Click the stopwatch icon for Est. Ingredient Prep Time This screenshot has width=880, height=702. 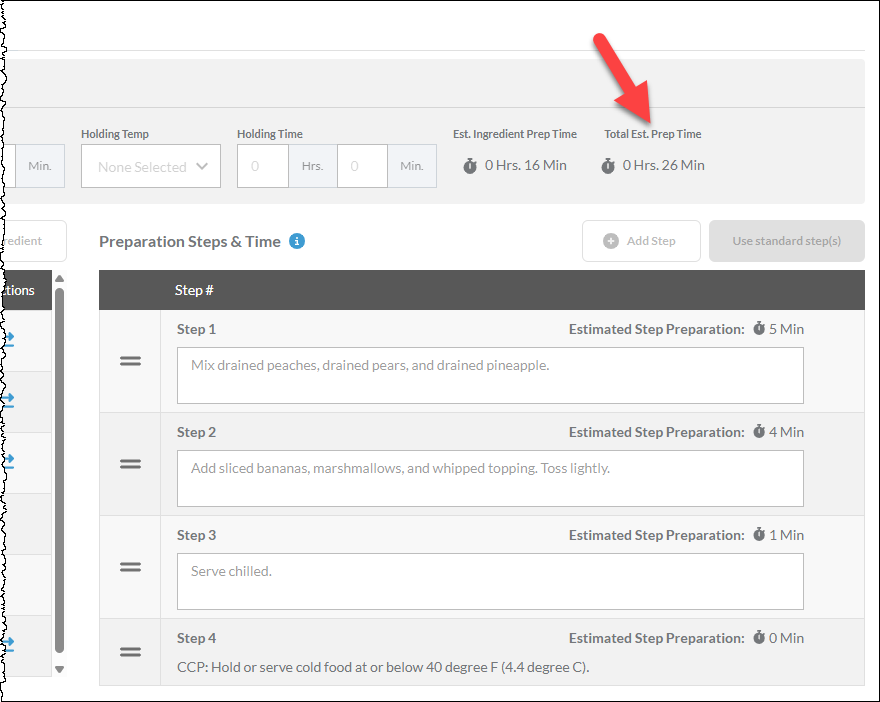(x=470, y=166)
